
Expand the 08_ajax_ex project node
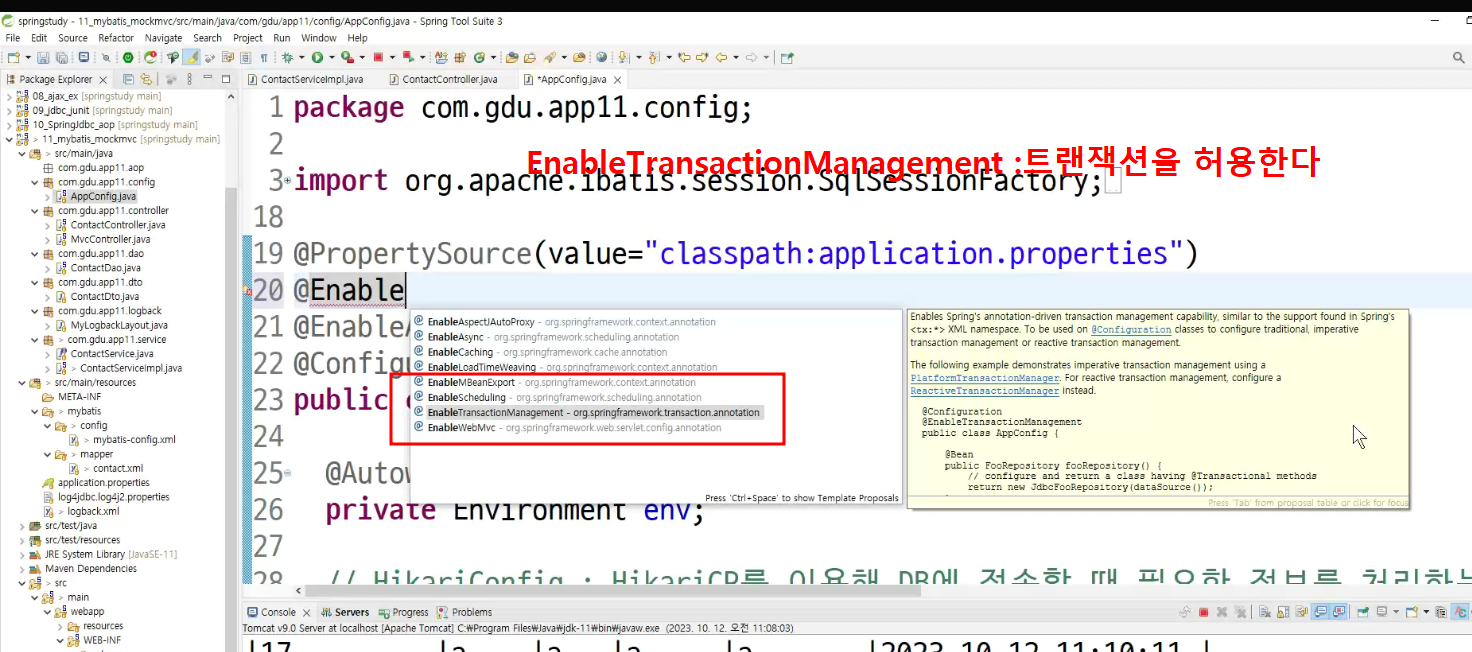tap(9, 97)
